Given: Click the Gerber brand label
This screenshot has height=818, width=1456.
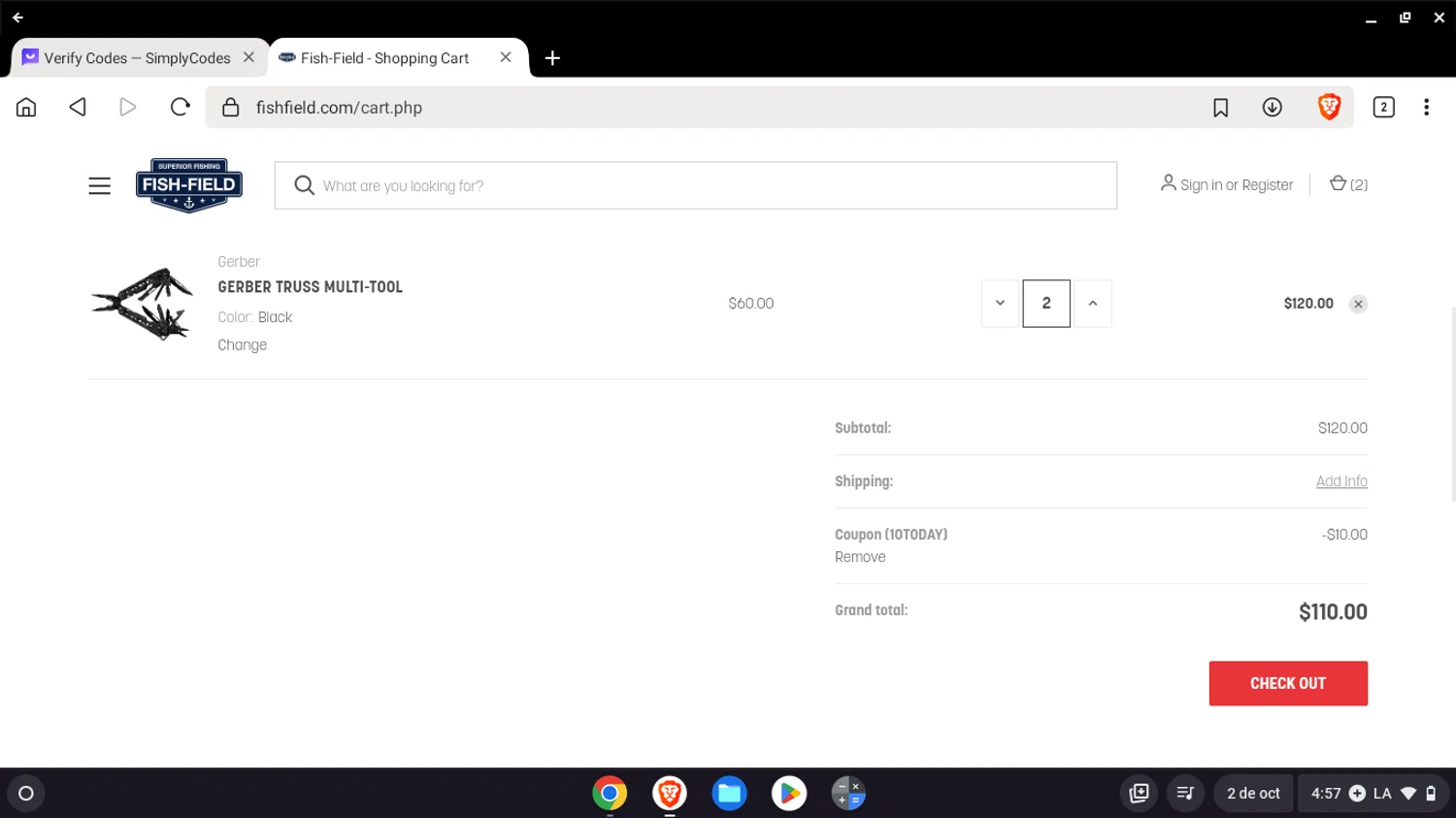Looking at the screenshot, I should 239,262.
